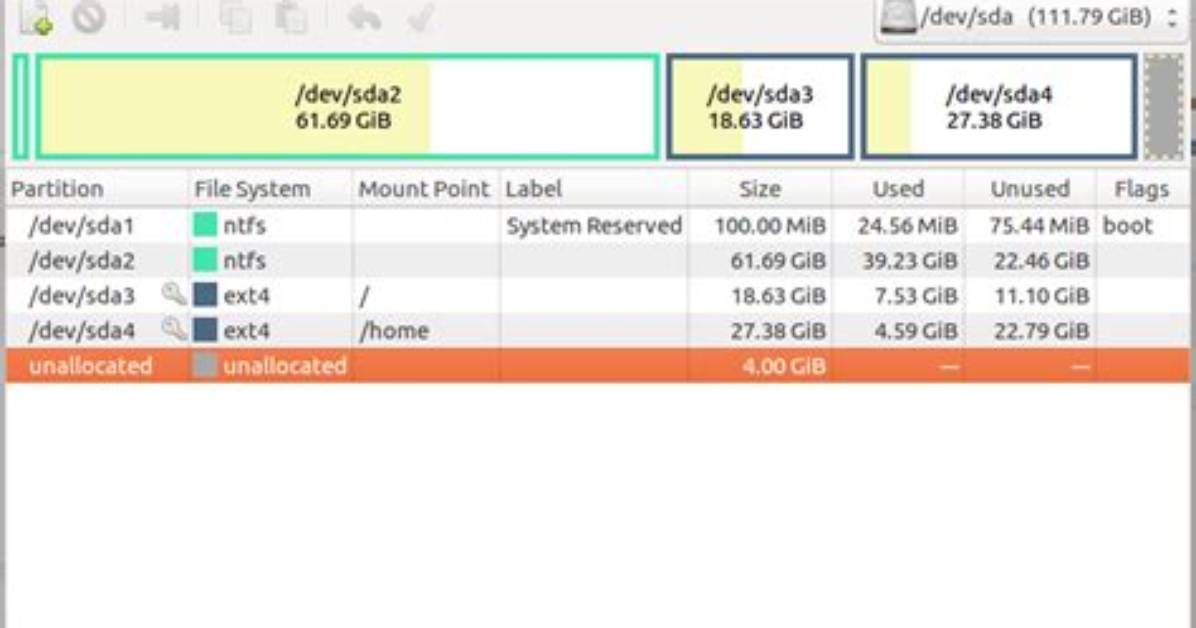Click the '4.59 GiB' used cell
This screenshot has height=628, width=1196.
click(915, 331)
